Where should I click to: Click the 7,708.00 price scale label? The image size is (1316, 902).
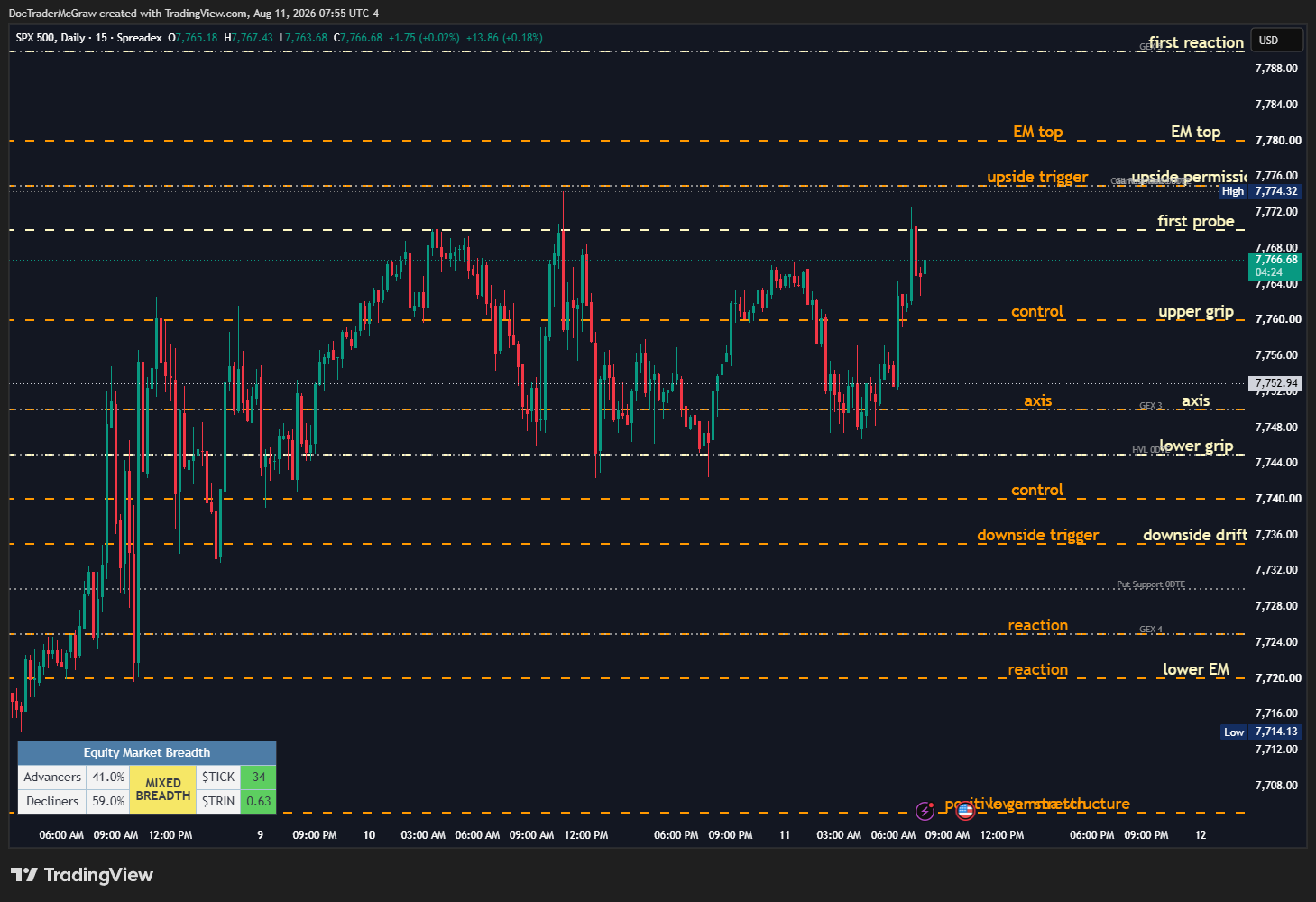pyautogui.click(x=1277, y=786)
